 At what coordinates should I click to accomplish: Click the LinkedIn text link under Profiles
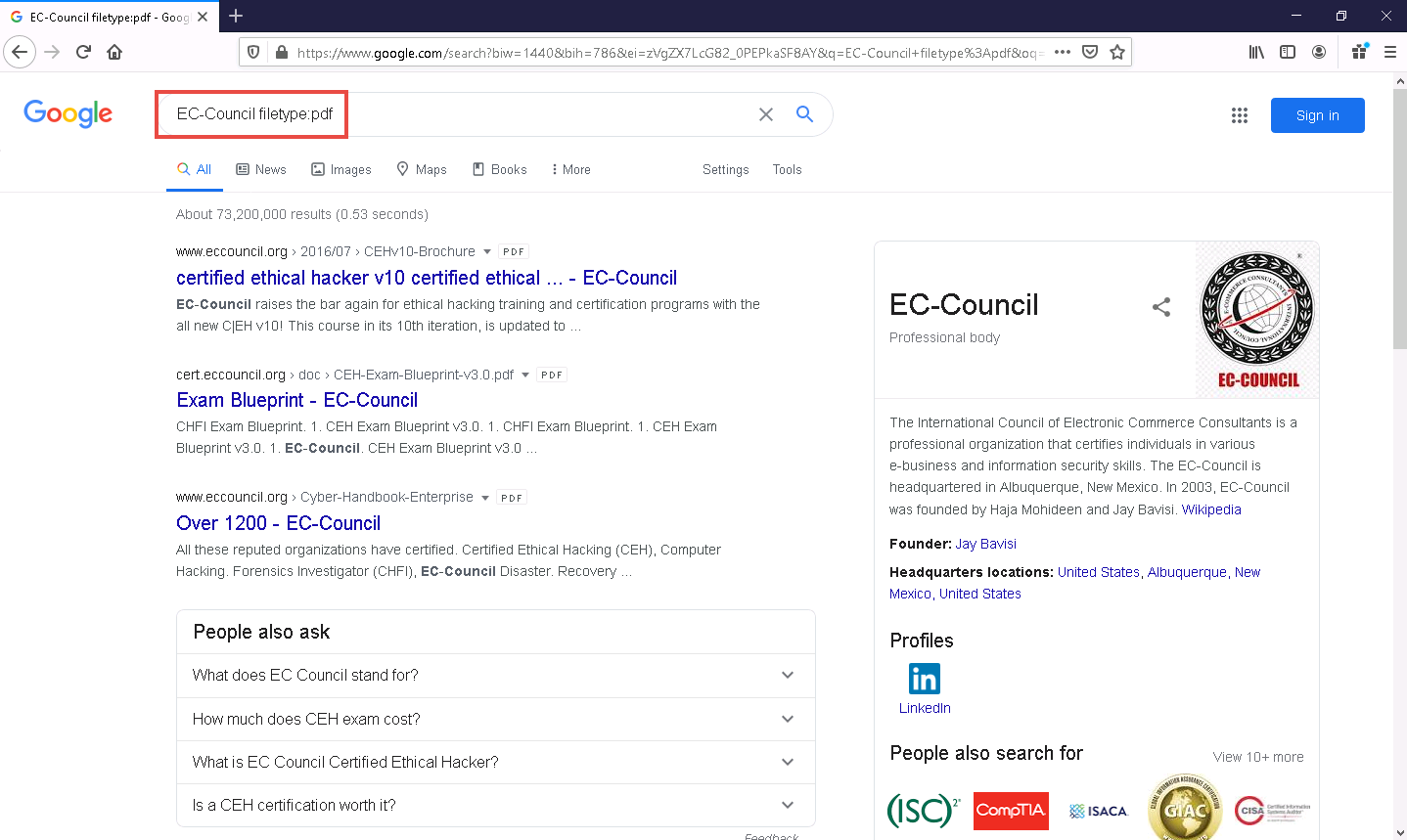tap(925, 708)
